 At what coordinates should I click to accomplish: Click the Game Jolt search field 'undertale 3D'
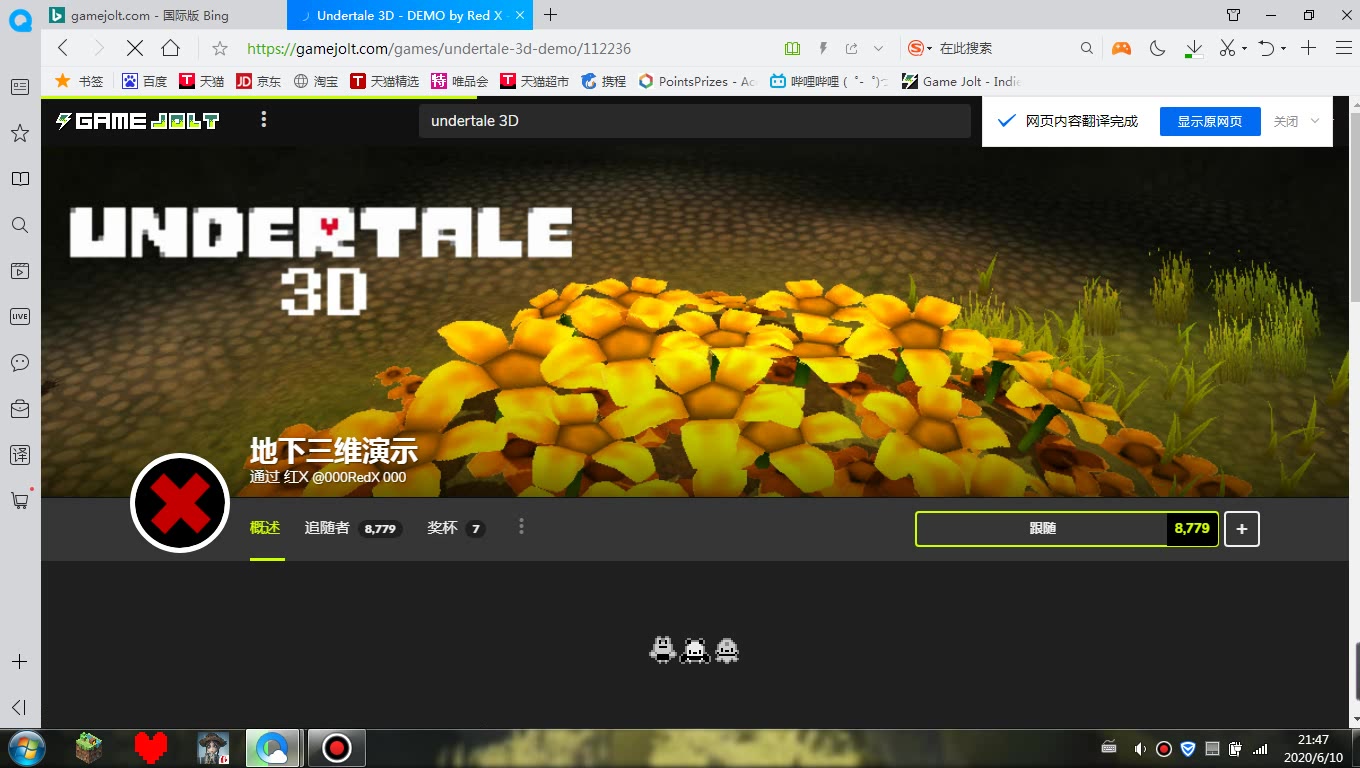point(695,121)
